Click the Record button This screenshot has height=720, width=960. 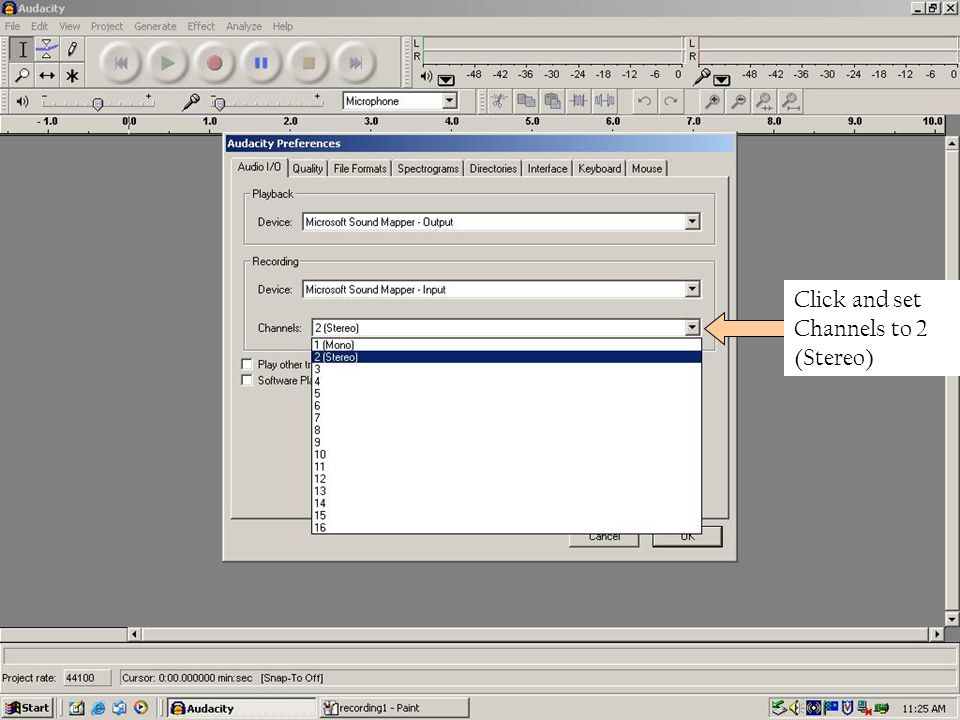click(x=214, y=62)
